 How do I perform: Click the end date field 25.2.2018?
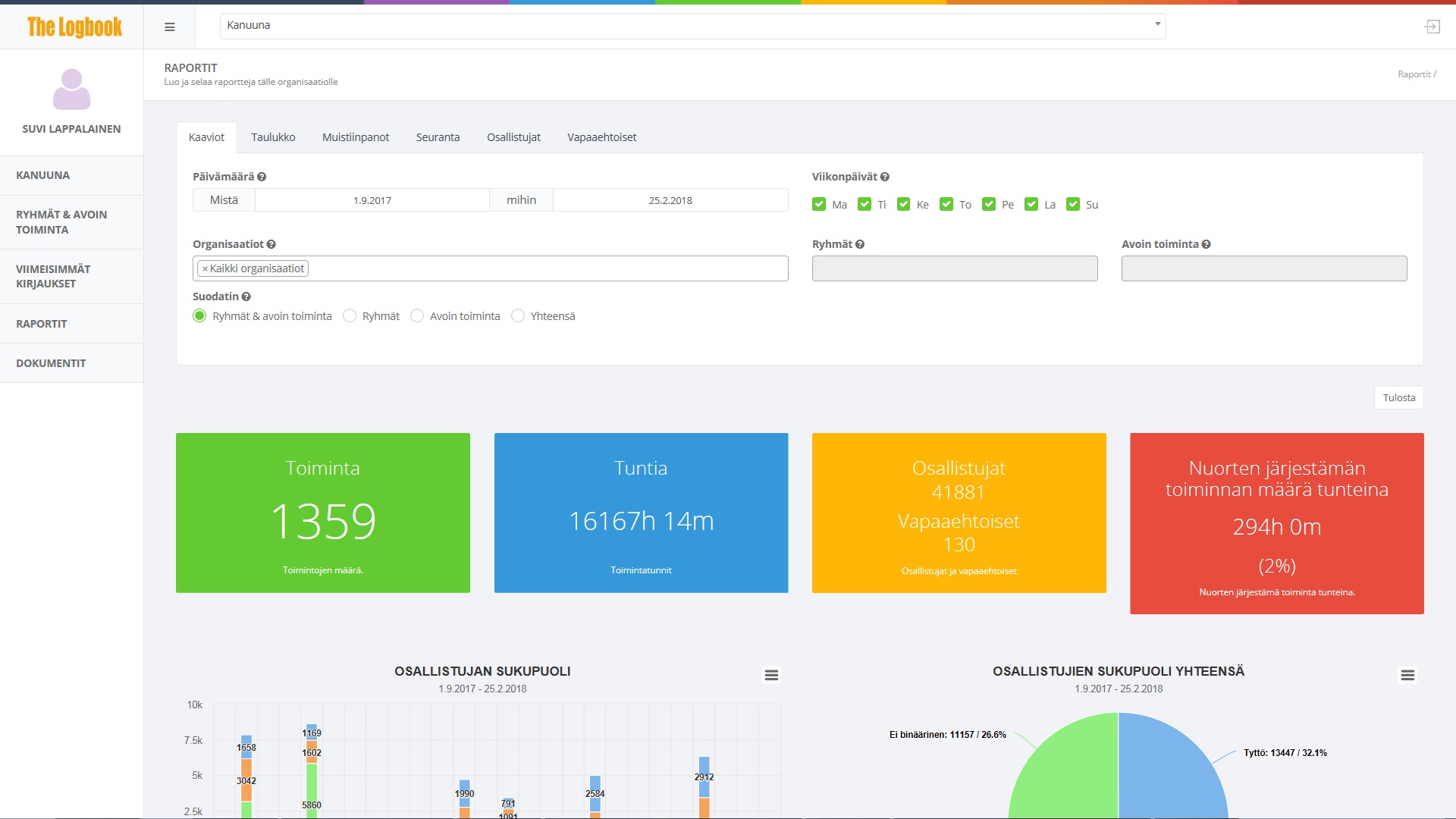pos(670,200)
